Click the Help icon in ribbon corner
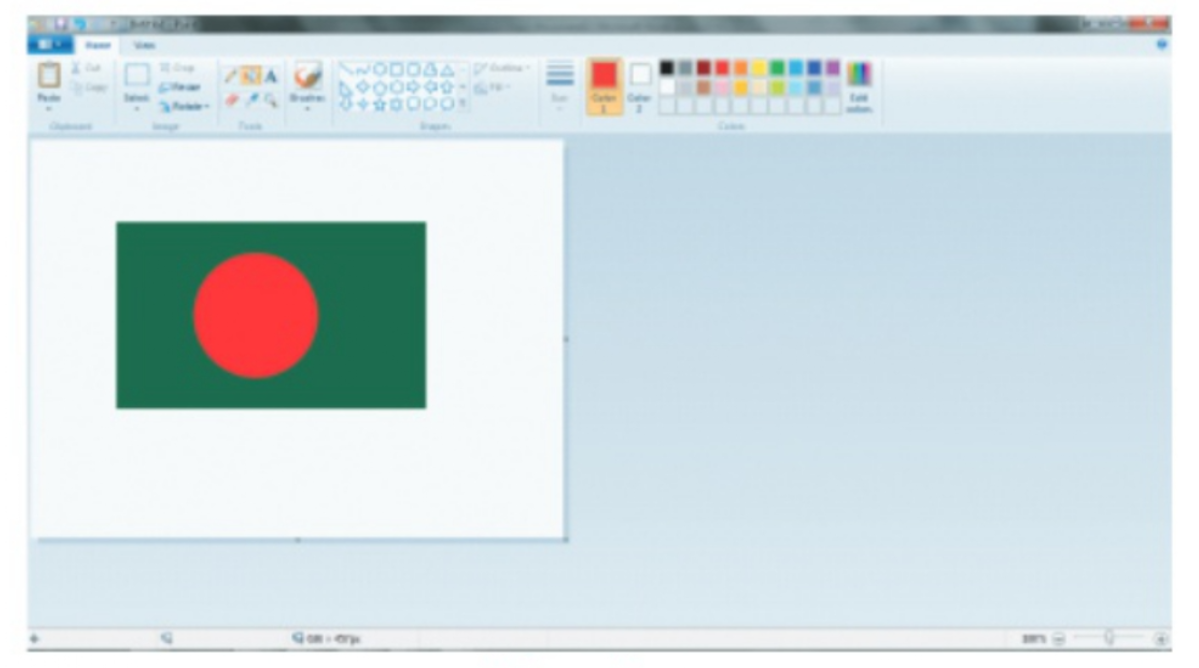The width and height of the screenshot is (1199, 668). point(1162,45)
